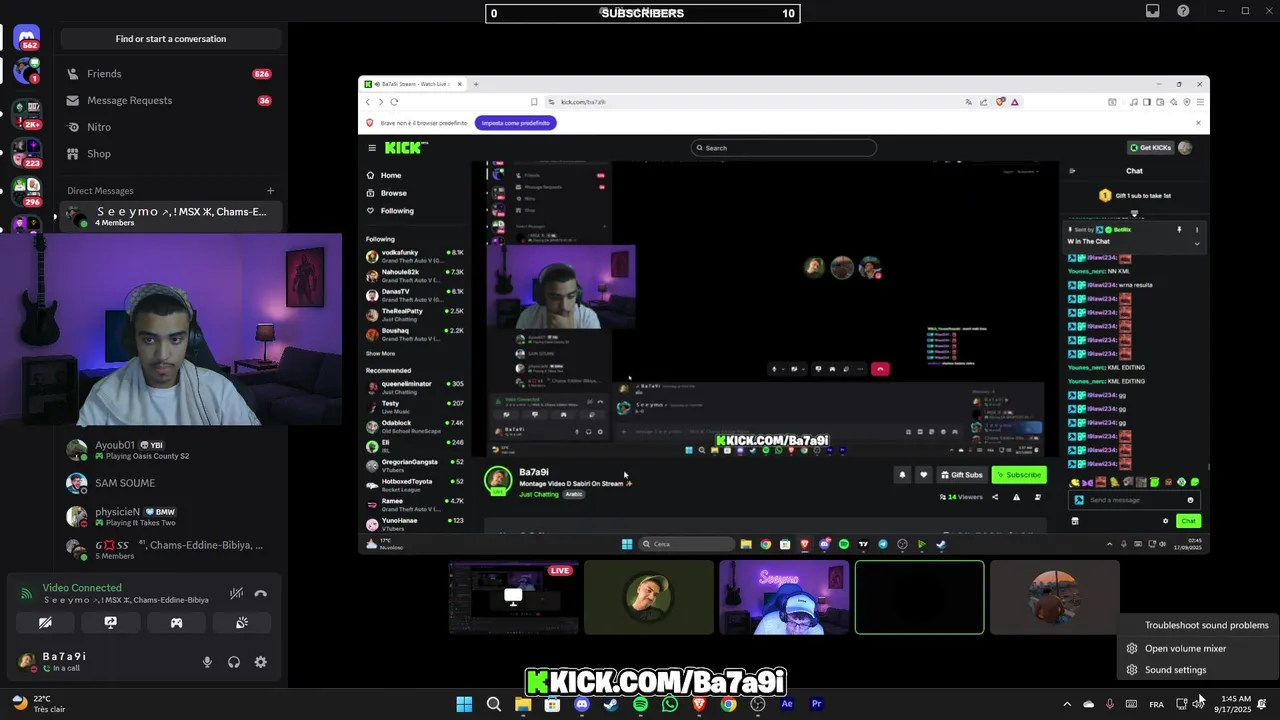Select the Seeyma webcam thumbnail
The width and height of the screenshot is (1280, 720).
coord(784,597)
